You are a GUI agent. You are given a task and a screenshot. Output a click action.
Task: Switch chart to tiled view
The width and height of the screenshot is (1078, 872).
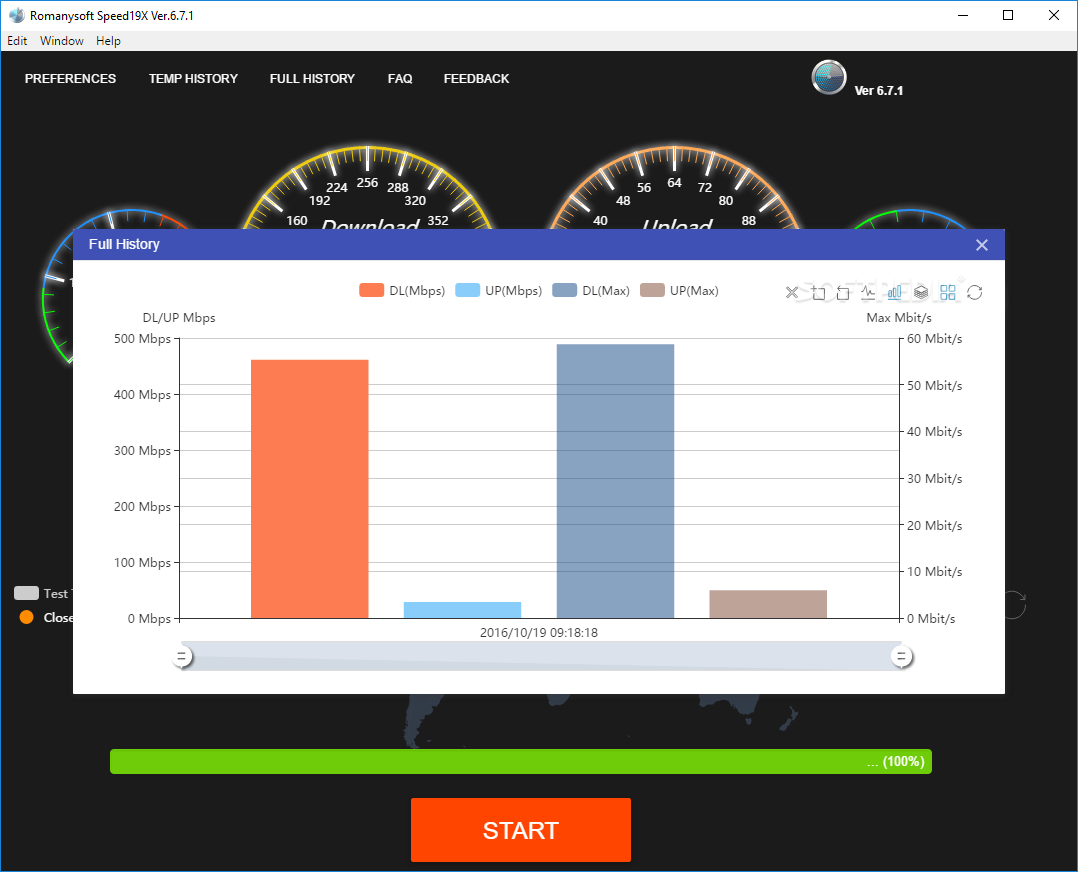(948, 292)
